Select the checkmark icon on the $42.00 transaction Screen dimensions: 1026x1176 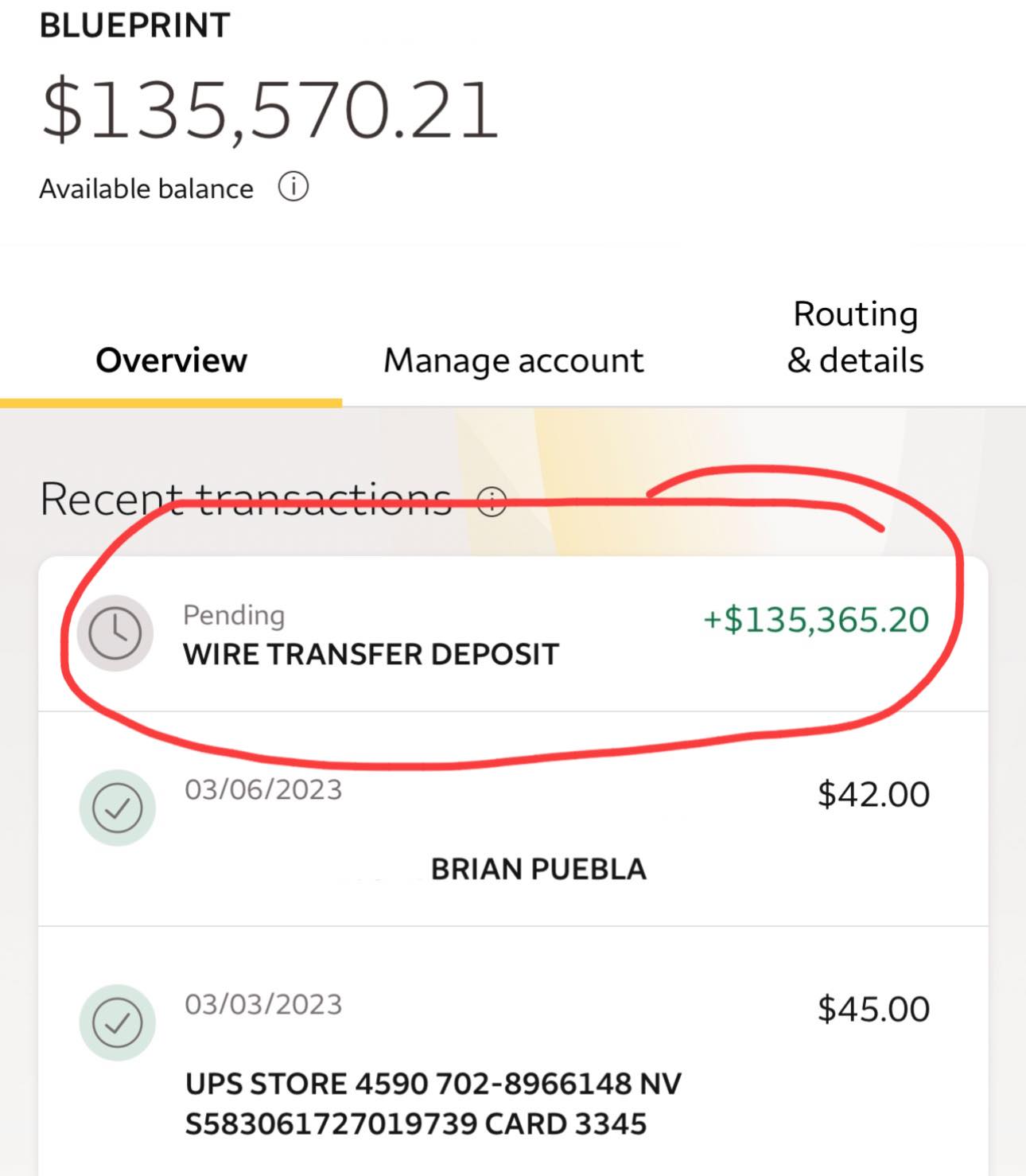[116, 807]
